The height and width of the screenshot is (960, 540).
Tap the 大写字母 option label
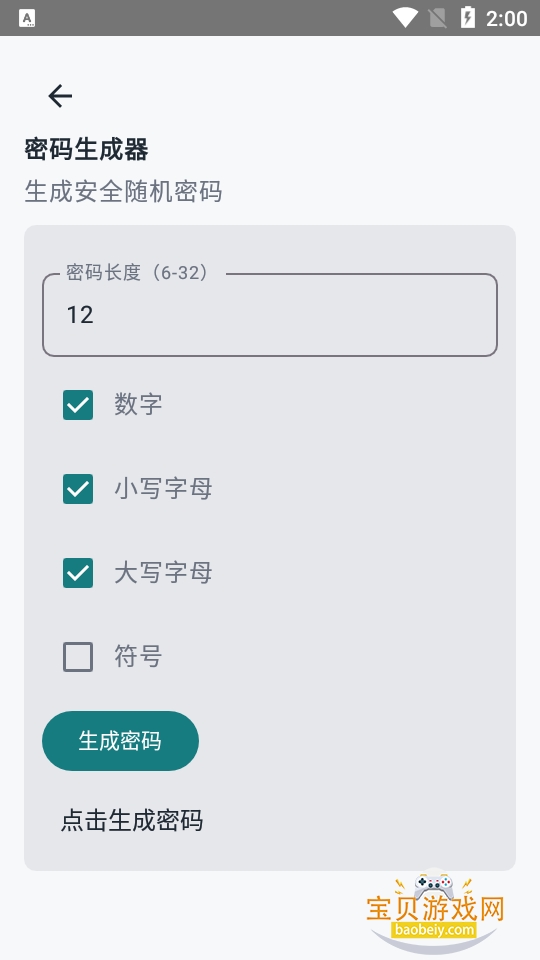(x=163, y=572)
